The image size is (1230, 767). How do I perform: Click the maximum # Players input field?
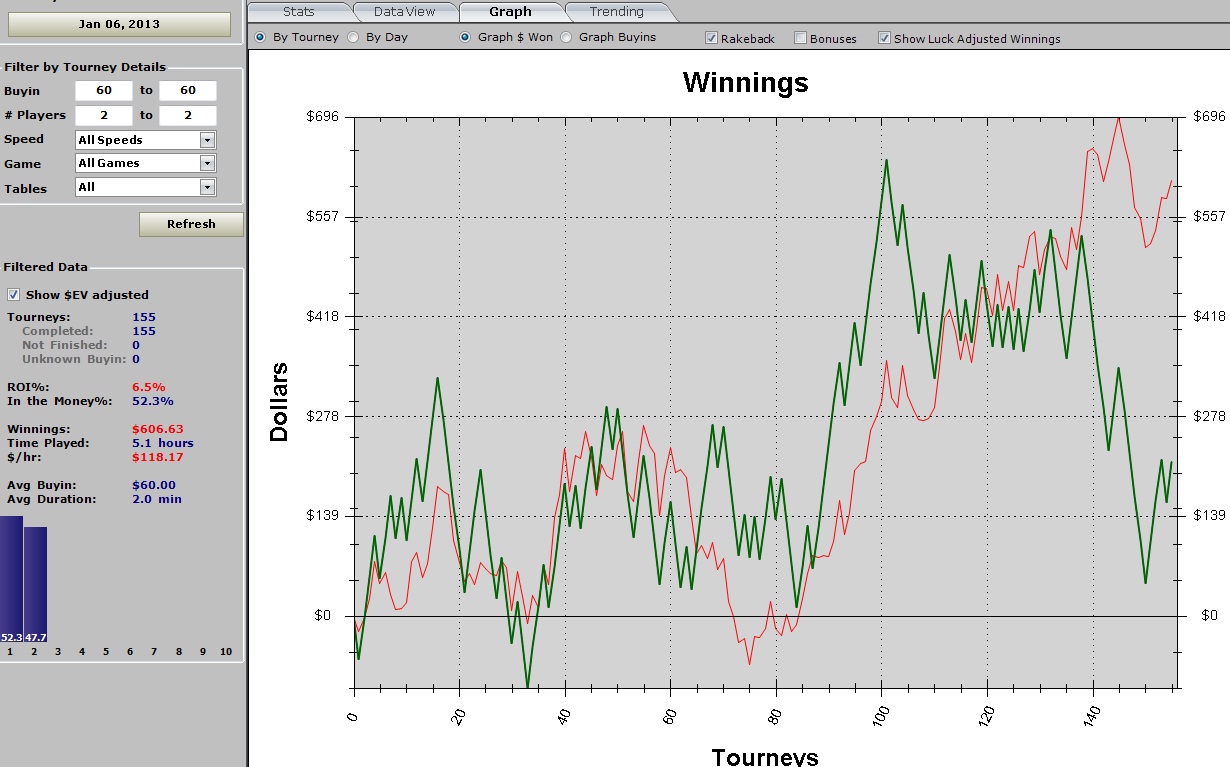pyautogui.click(x=187, y=116)
